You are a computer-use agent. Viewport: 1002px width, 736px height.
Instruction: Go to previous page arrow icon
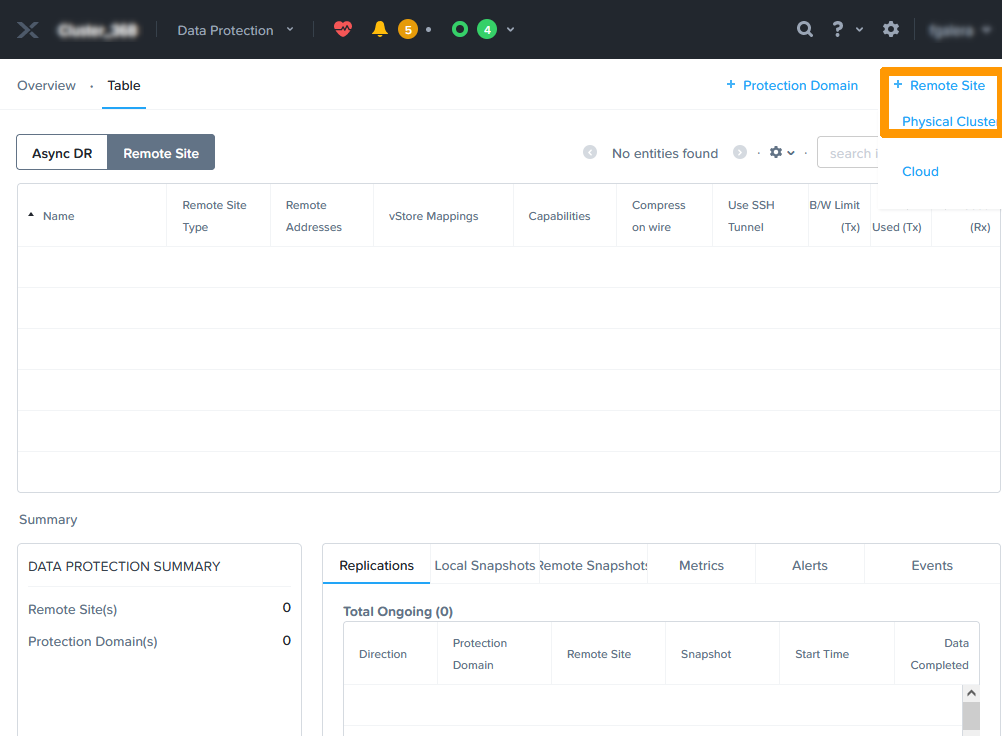(x=590, y=153)
